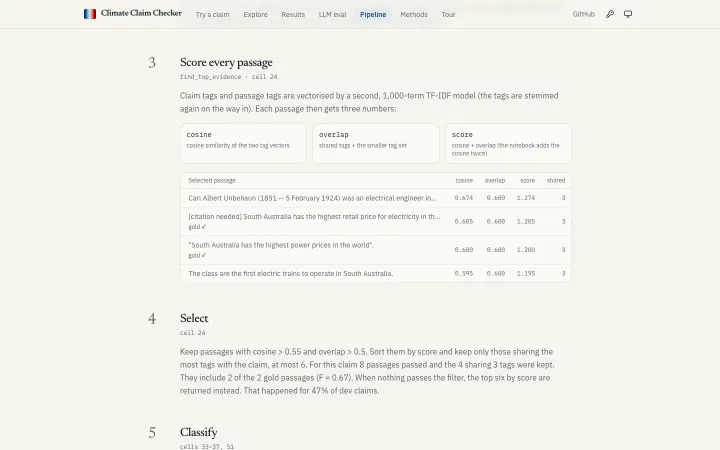Click the cells 33-37, 51 label

pos(207,446)
